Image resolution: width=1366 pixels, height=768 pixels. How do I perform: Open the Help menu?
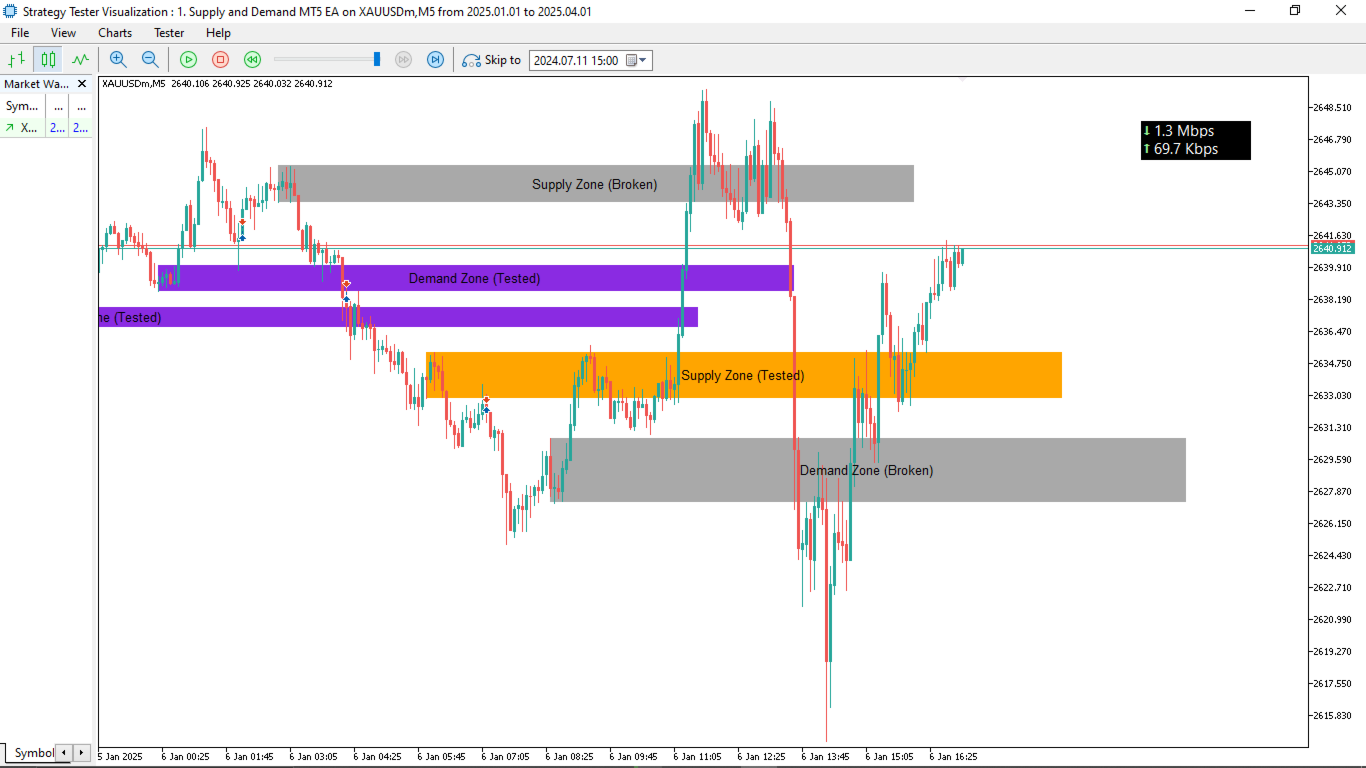click(x=218, y=33)
